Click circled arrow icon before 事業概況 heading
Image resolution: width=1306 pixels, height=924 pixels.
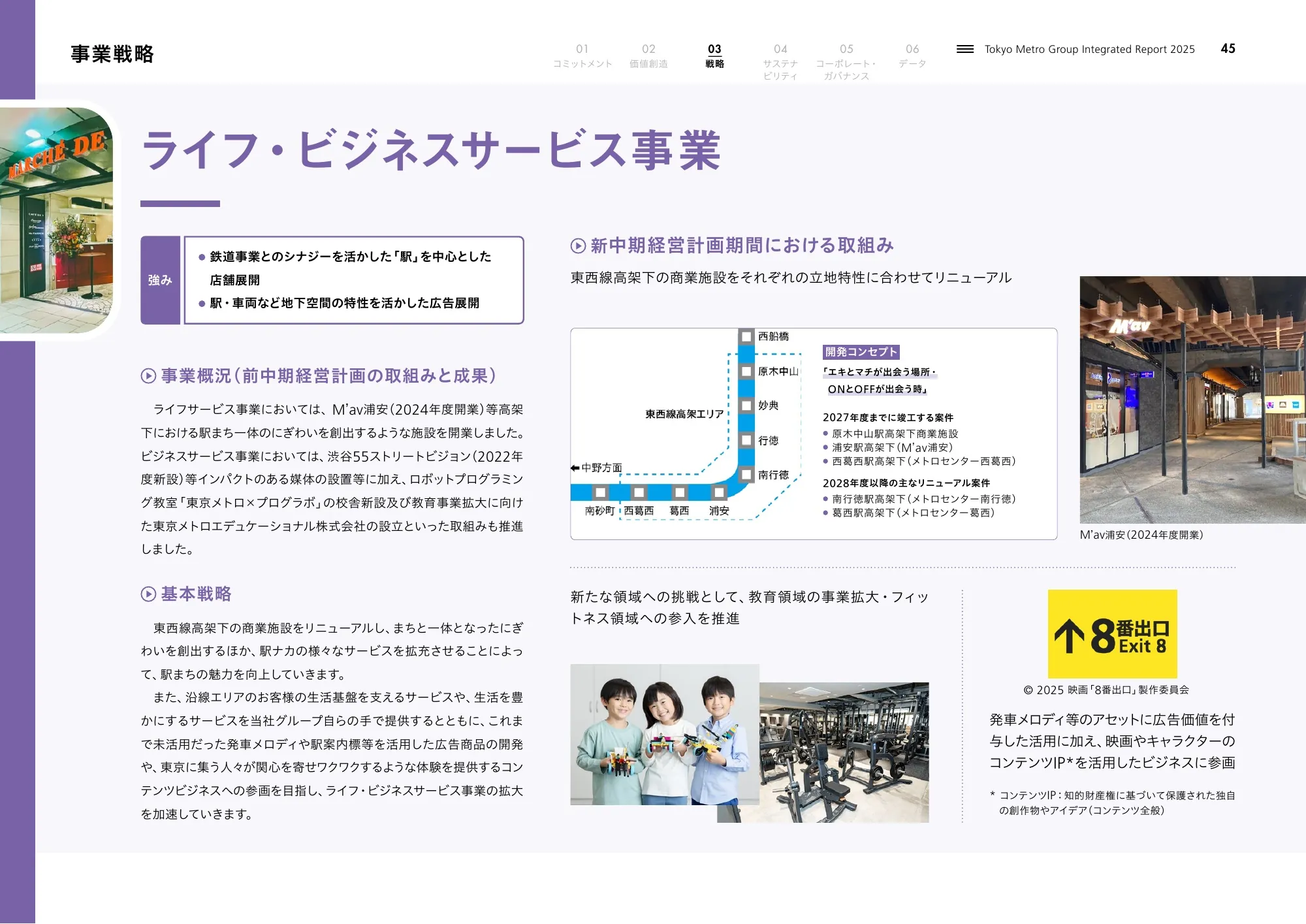coord(148,376)
